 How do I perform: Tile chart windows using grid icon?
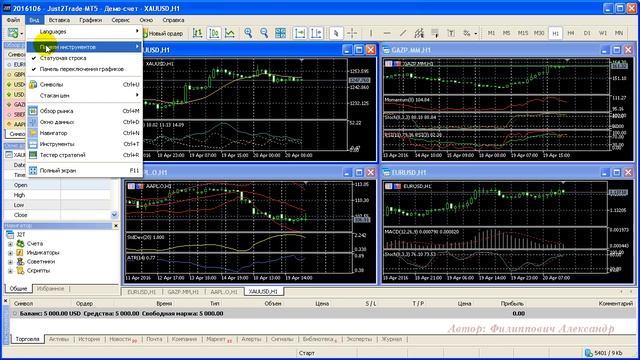tap(280, 33)
